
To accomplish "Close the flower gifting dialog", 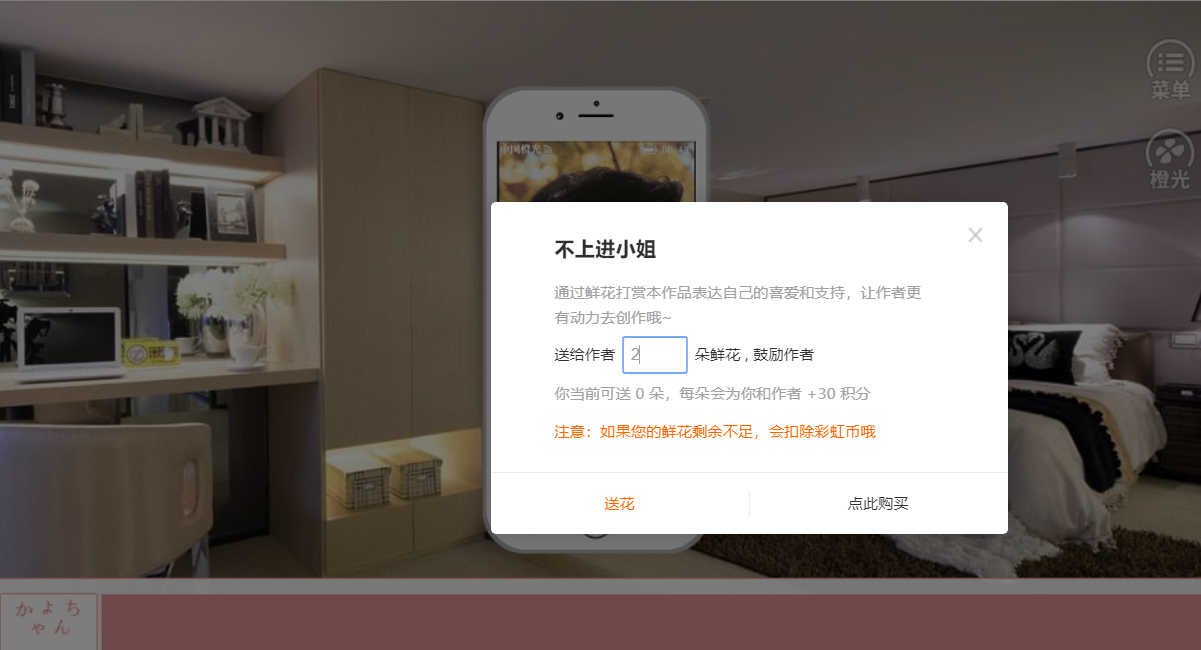I will 975,235.
